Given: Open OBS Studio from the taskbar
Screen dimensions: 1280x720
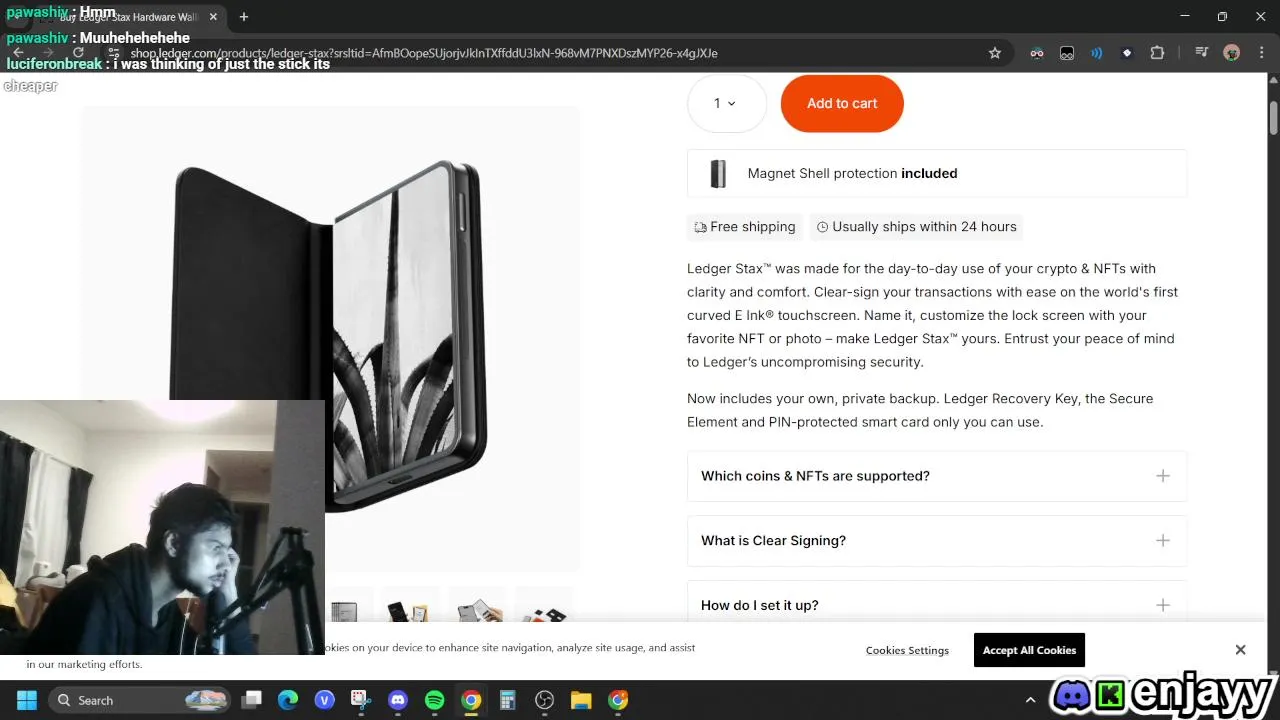Looking at the screenshot, I should pos(544,700).
